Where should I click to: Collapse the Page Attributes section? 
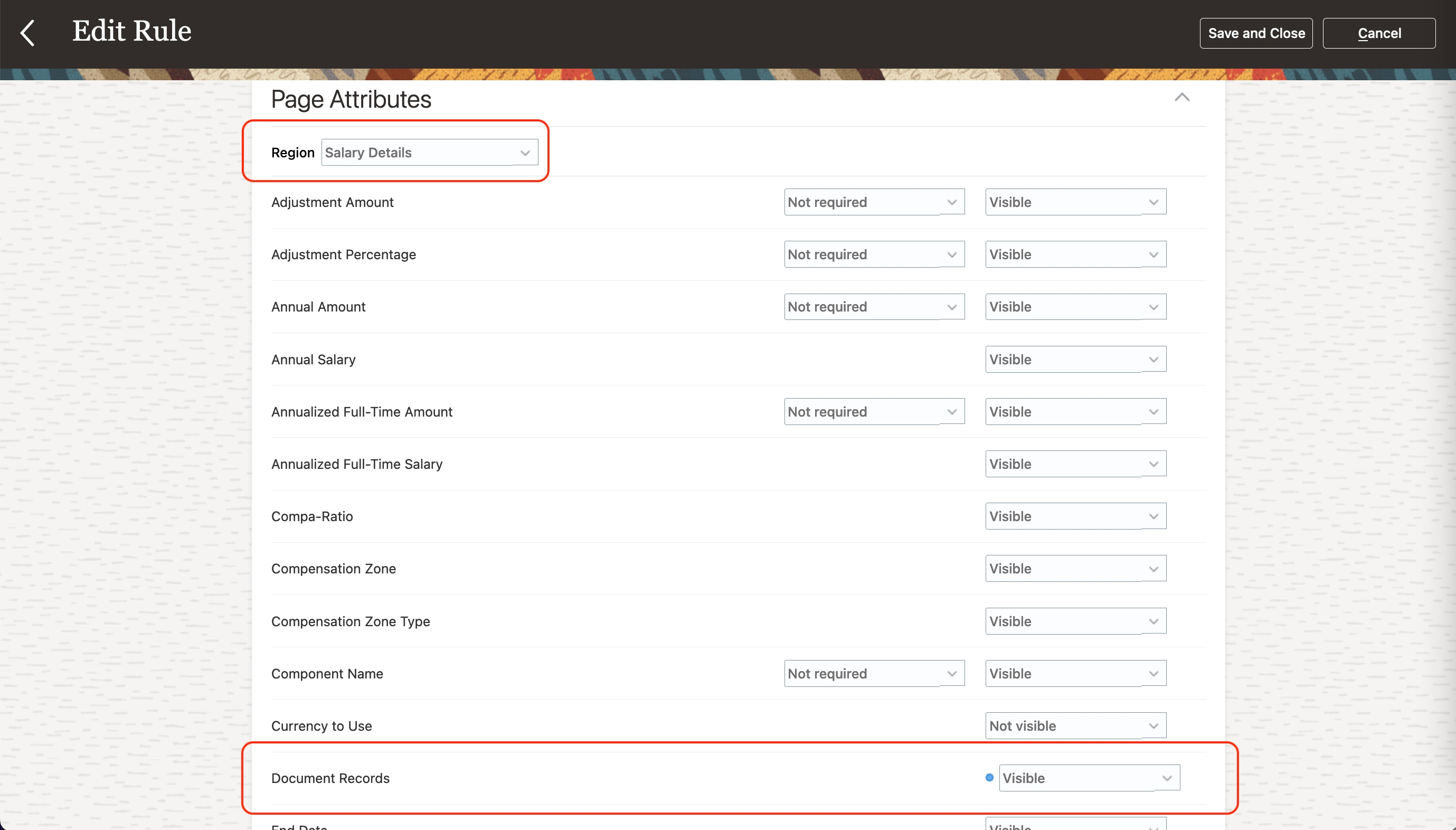pos(1181,98)
